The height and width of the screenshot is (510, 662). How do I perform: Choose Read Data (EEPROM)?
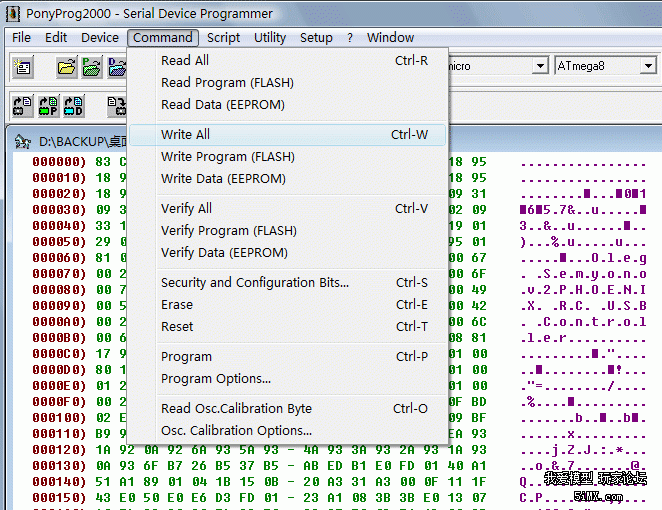[x=287, y=104]
